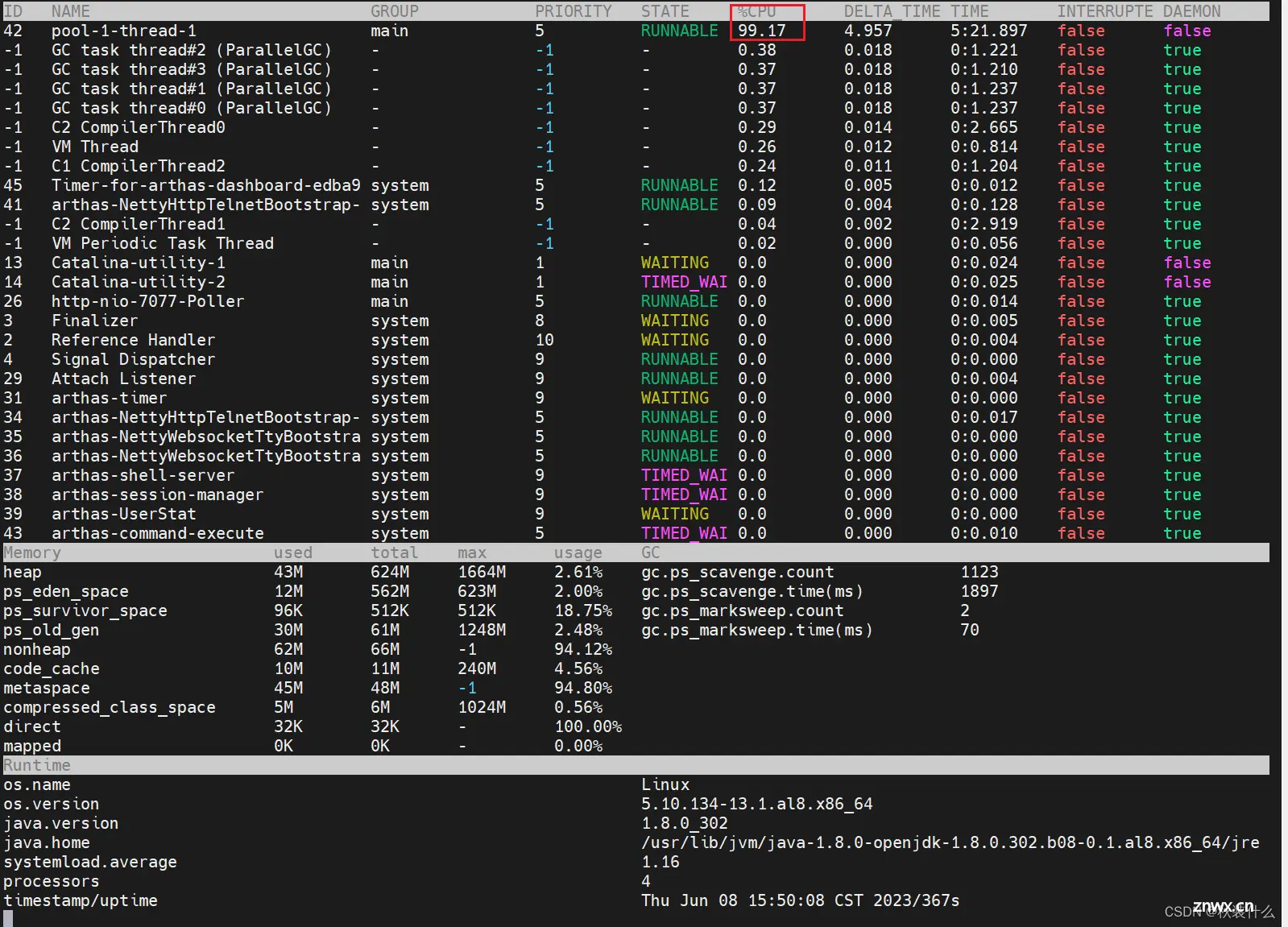
Task: Click the heap memory row label
Action: coord(23,572)
